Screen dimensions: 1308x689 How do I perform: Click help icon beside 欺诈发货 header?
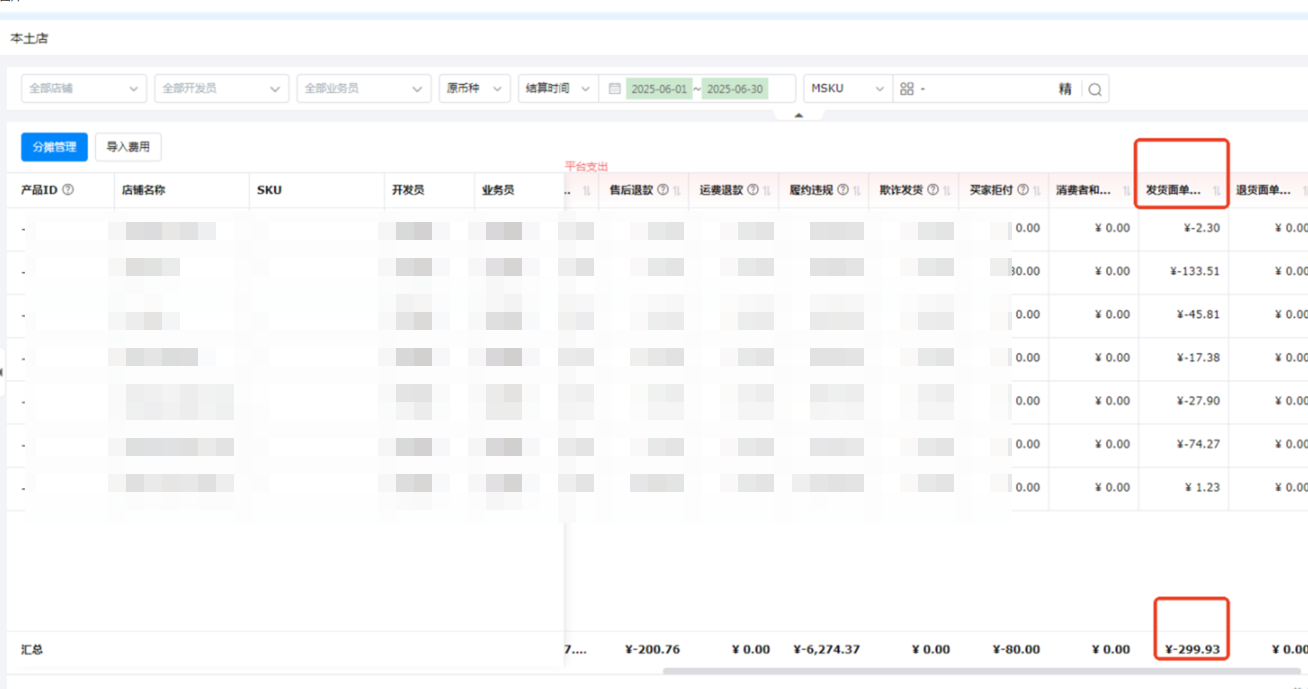click(x=933, y=190)
